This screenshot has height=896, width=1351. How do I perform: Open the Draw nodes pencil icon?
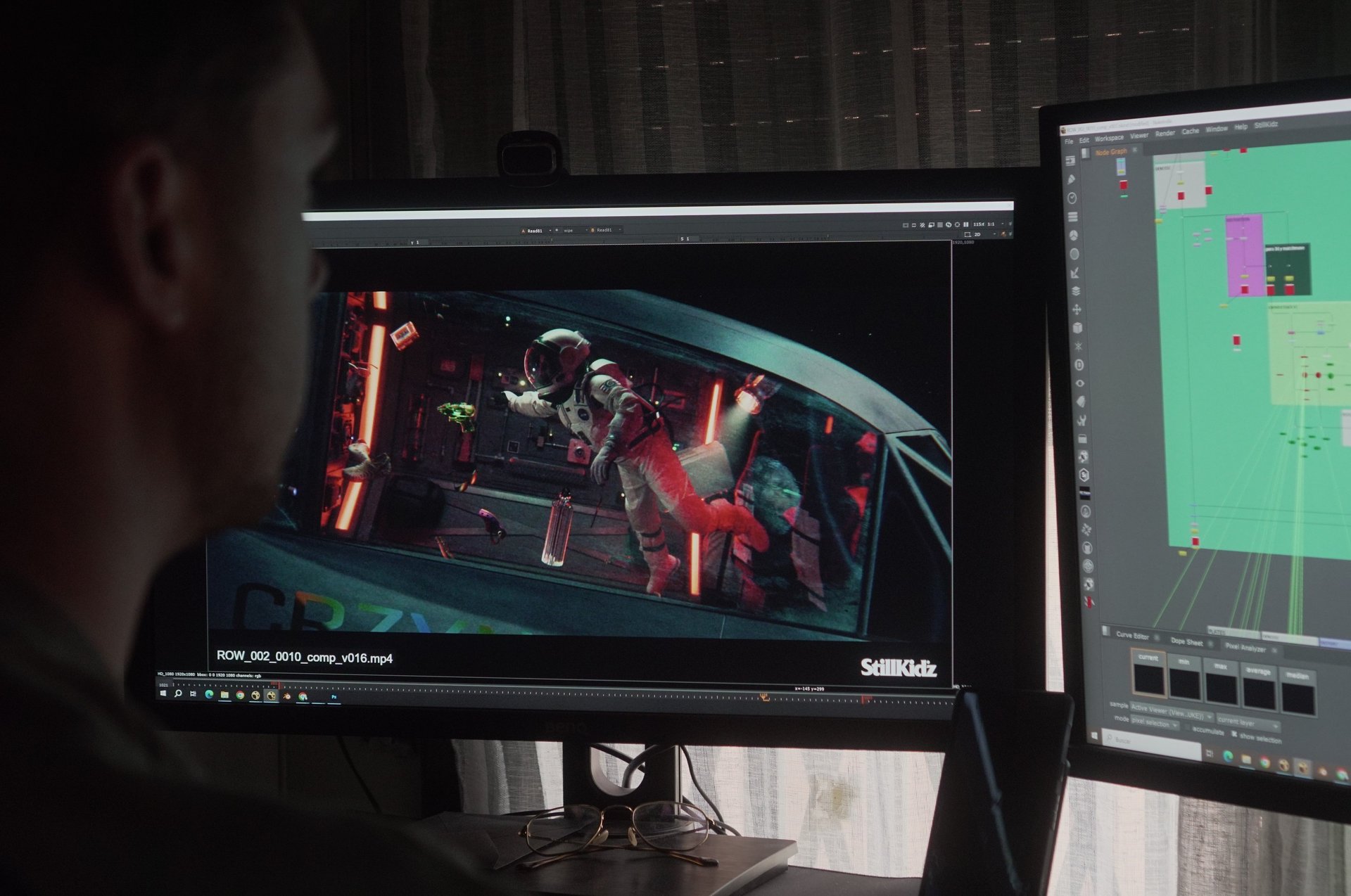(1072, 180)
